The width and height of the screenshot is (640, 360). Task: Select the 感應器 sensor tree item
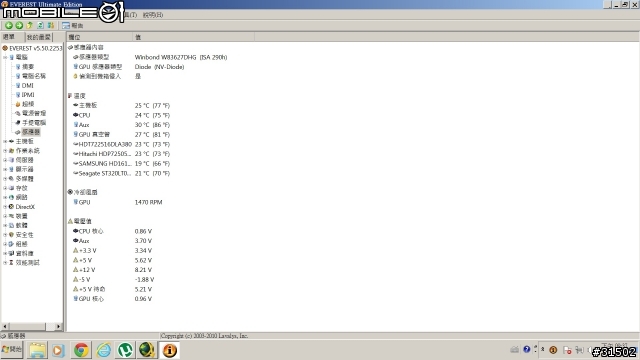(28, 132)
